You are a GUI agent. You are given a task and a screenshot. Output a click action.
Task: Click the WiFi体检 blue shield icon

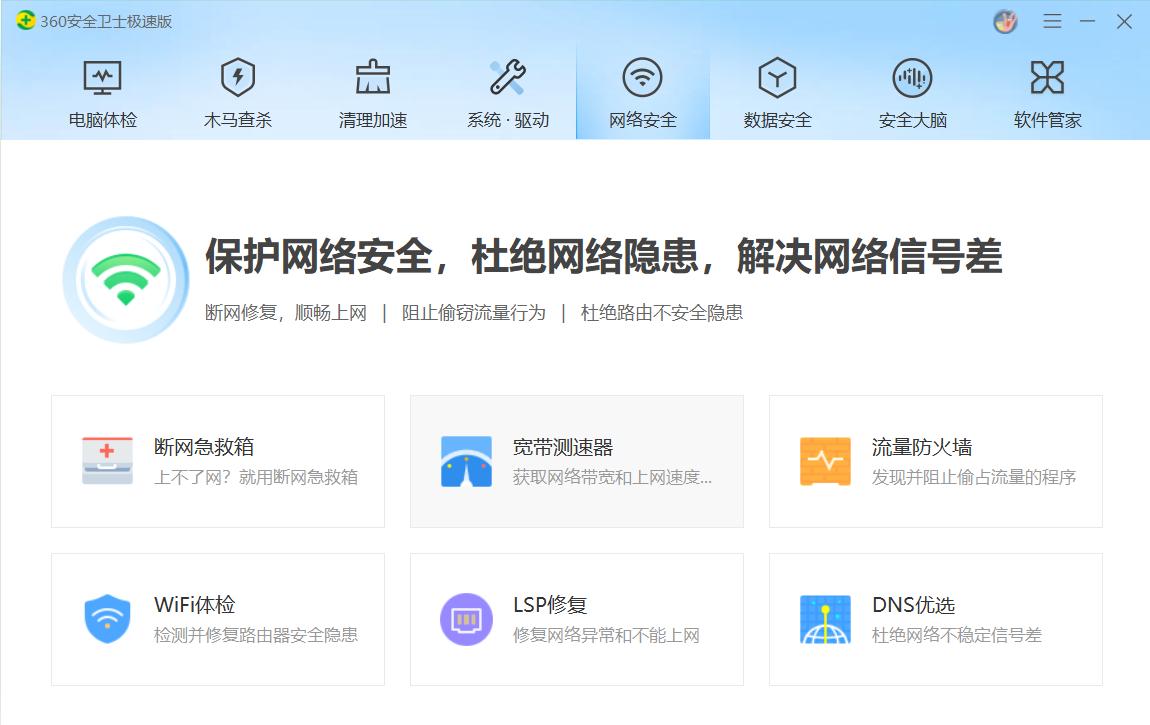click(x=107, y=618)
